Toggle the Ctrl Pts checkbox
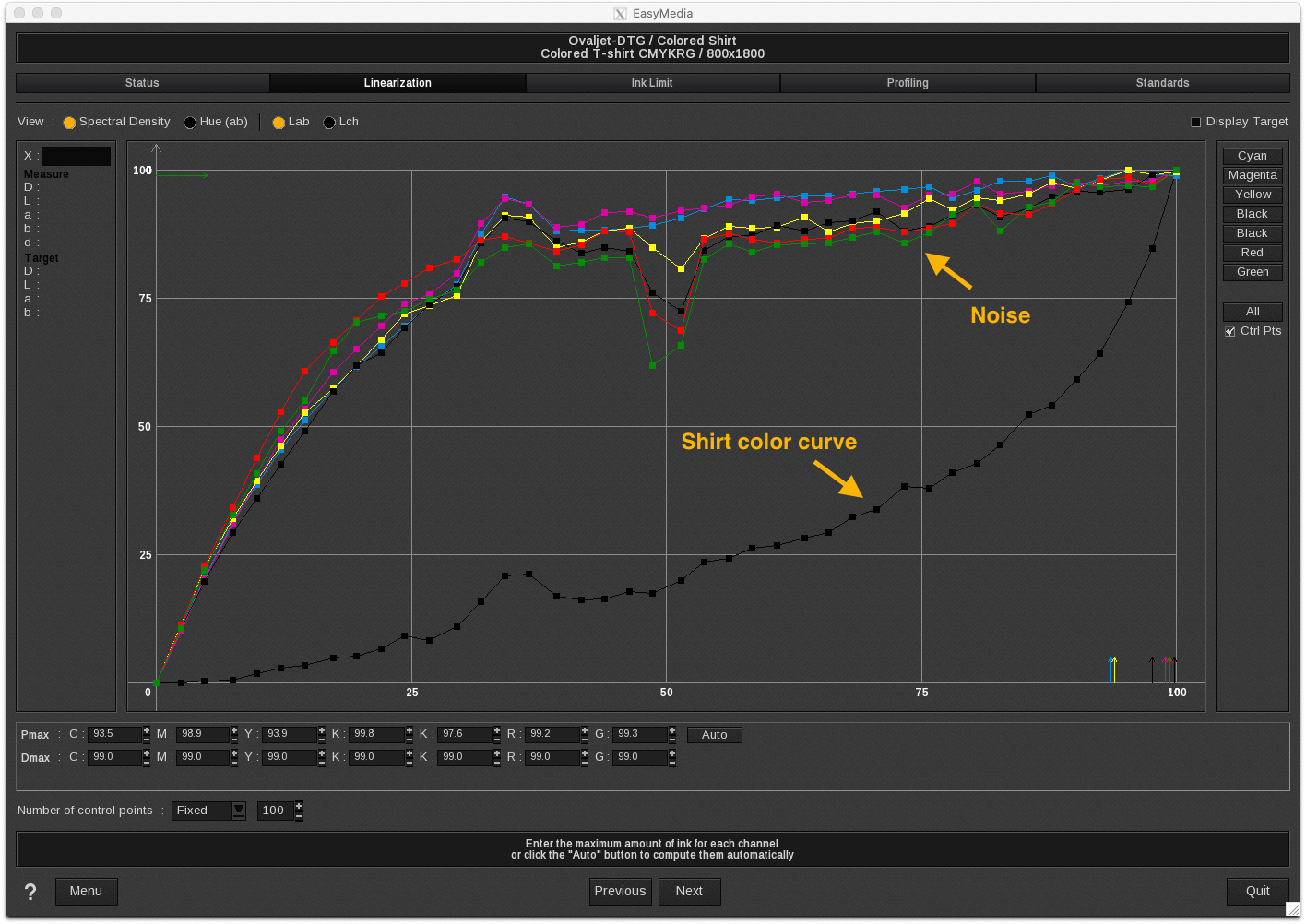The height and width of the screenshot is (924, 1306). tap(1229, 332)
